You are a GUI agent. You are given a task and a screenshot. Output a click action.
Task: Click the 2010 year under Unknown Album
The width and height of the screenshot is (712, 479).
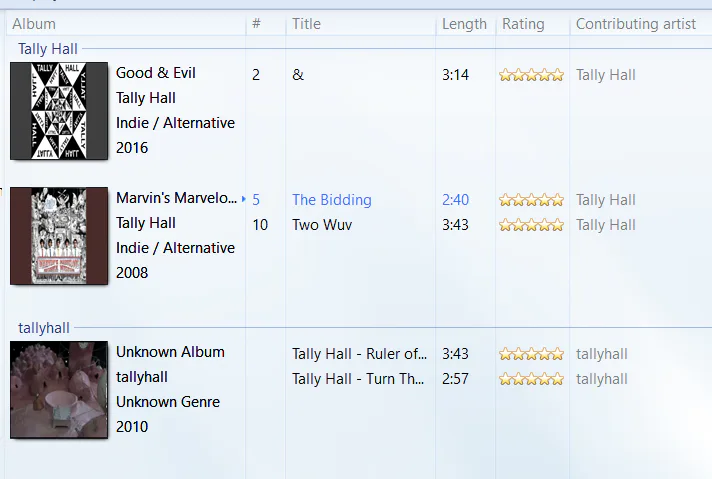coord(132,426)
